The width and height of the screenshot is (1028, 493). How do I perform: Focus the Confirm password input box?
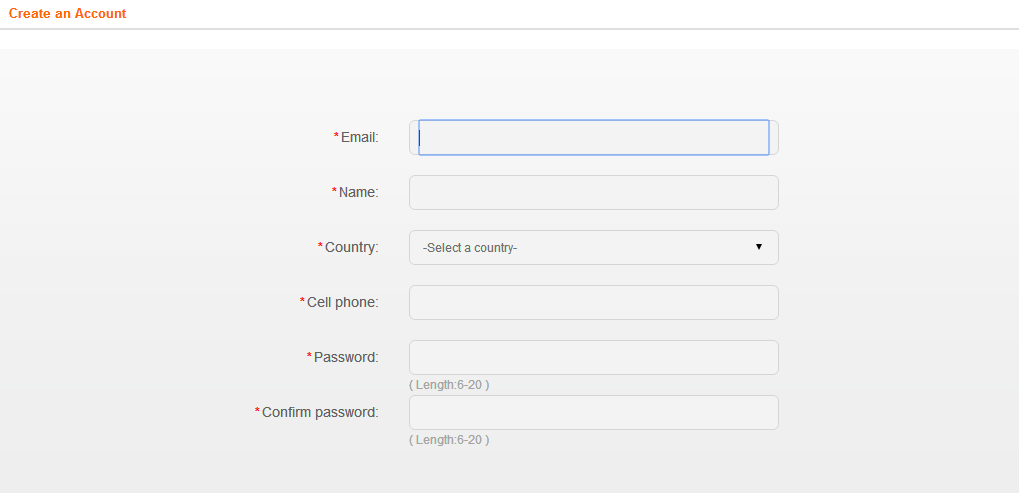(593, 413)
